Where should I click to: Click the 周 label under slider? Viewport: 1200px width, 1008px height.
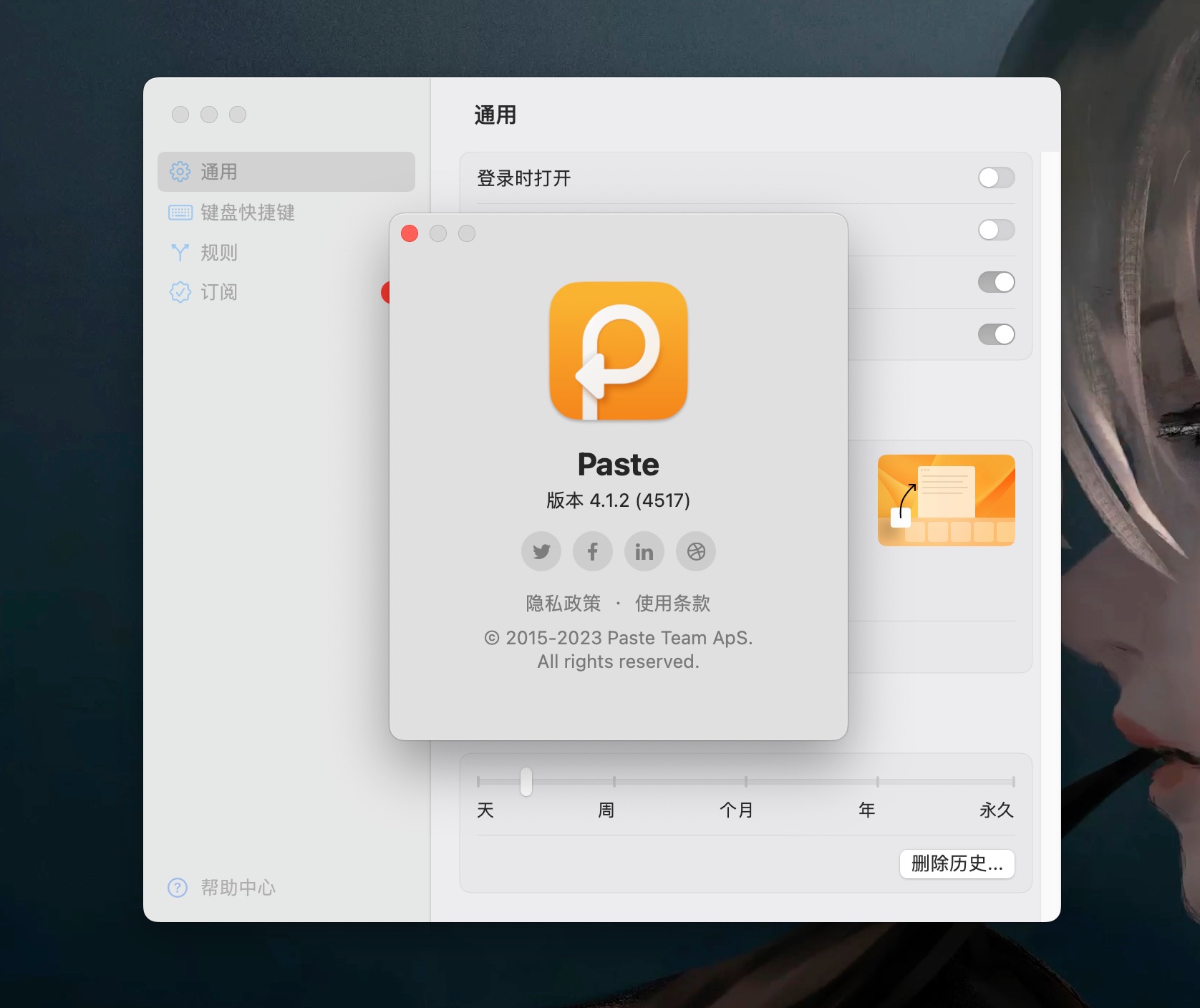click(x=606, y=810)
